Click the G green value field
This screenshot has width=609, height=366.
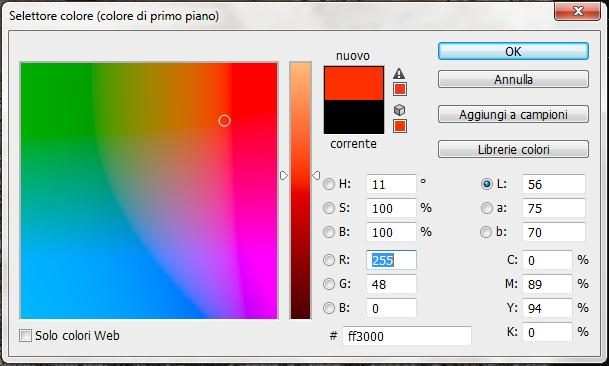tap(391, 284)
